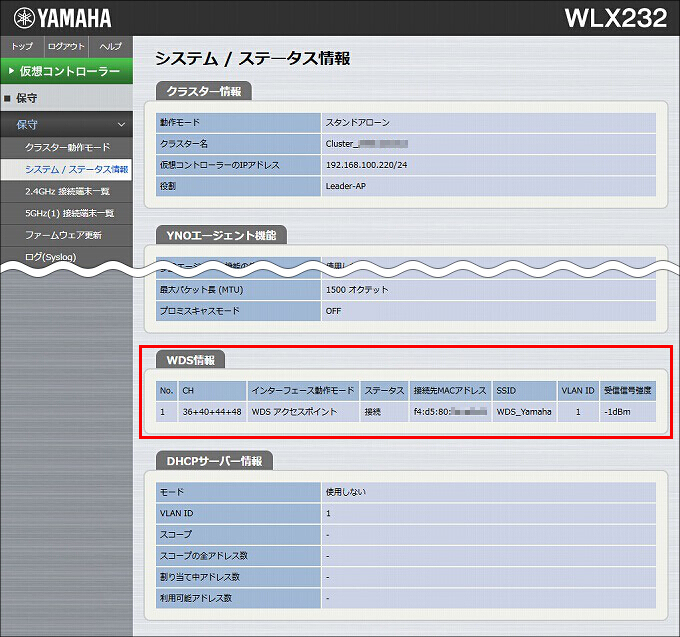The image size is (680, 637).
Task: Click the WDS情報 section tab
Action: click(x=190, y=360)
